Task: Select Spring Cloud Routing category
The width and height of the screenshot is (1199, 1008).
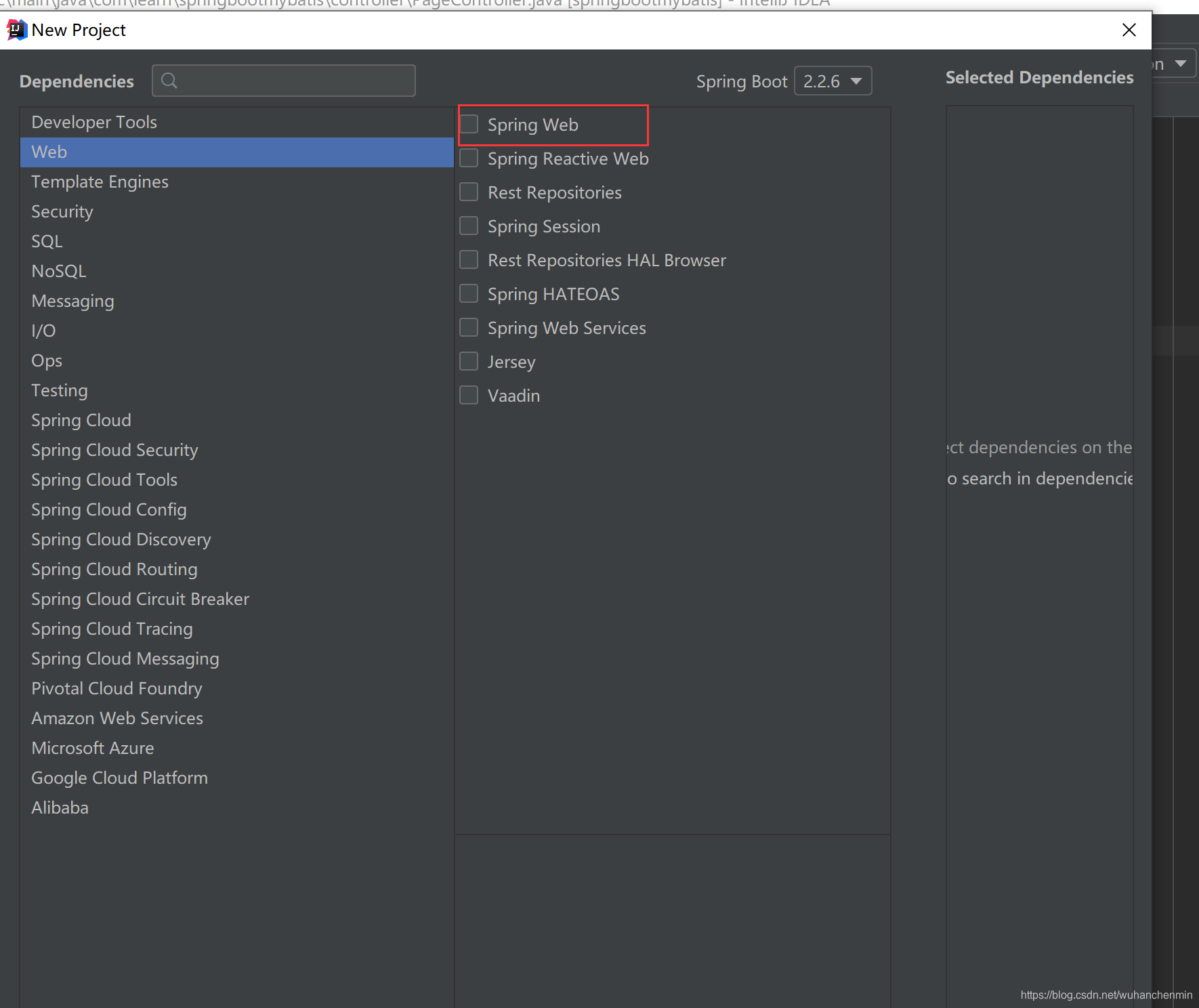Action: tap(237, 569)
